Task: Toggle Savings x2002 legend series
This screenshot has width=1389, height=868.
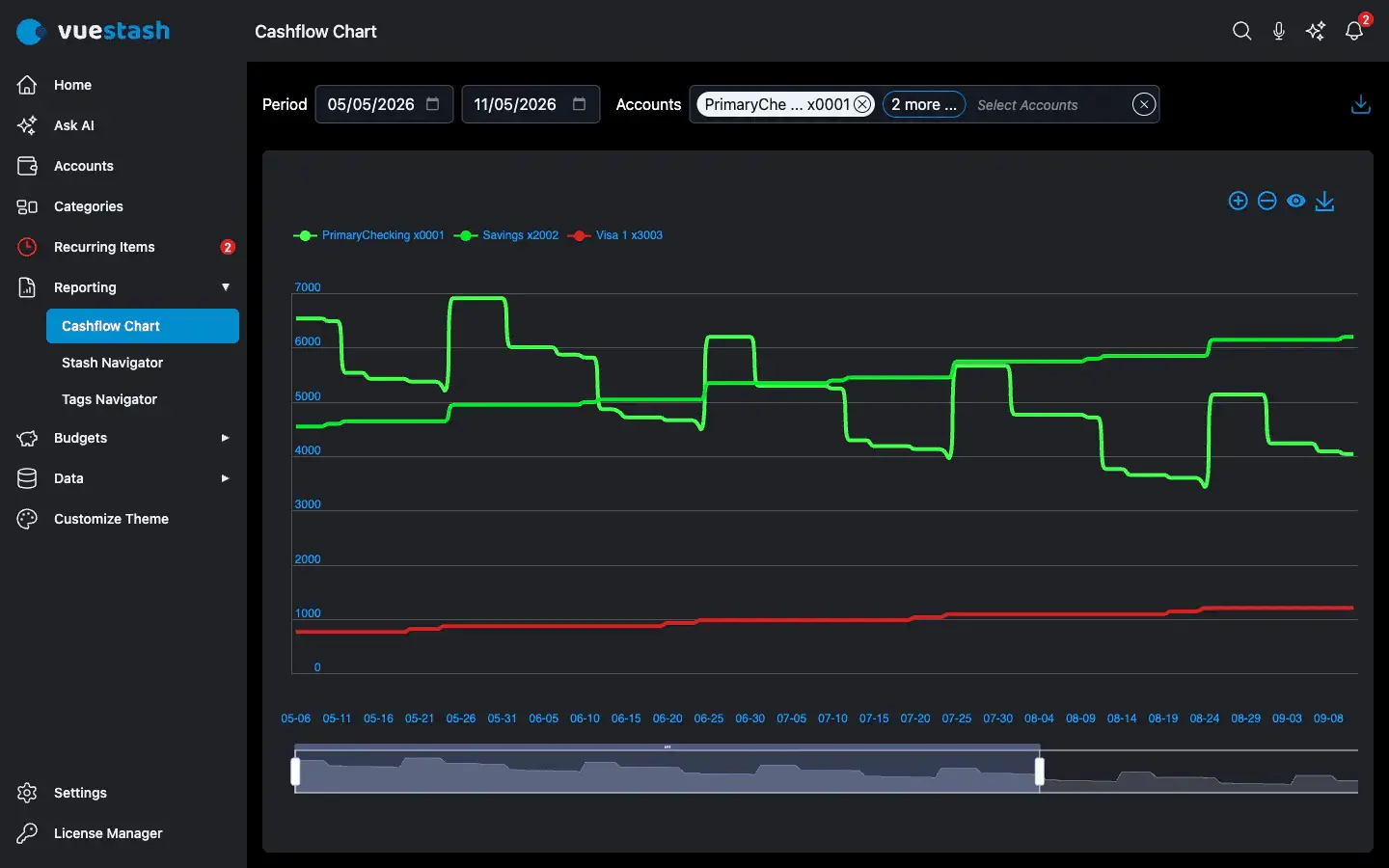Action: [x=506, y=235]
